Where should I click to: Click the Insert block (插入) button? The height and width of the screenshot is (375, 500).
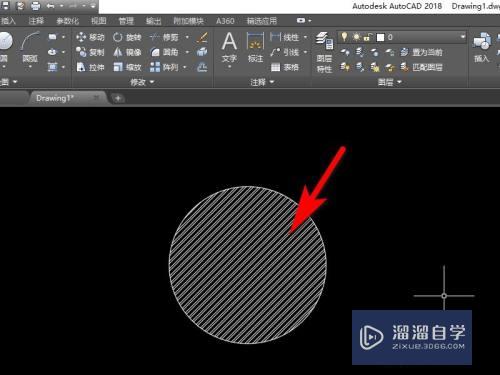[x=482, y=47]
